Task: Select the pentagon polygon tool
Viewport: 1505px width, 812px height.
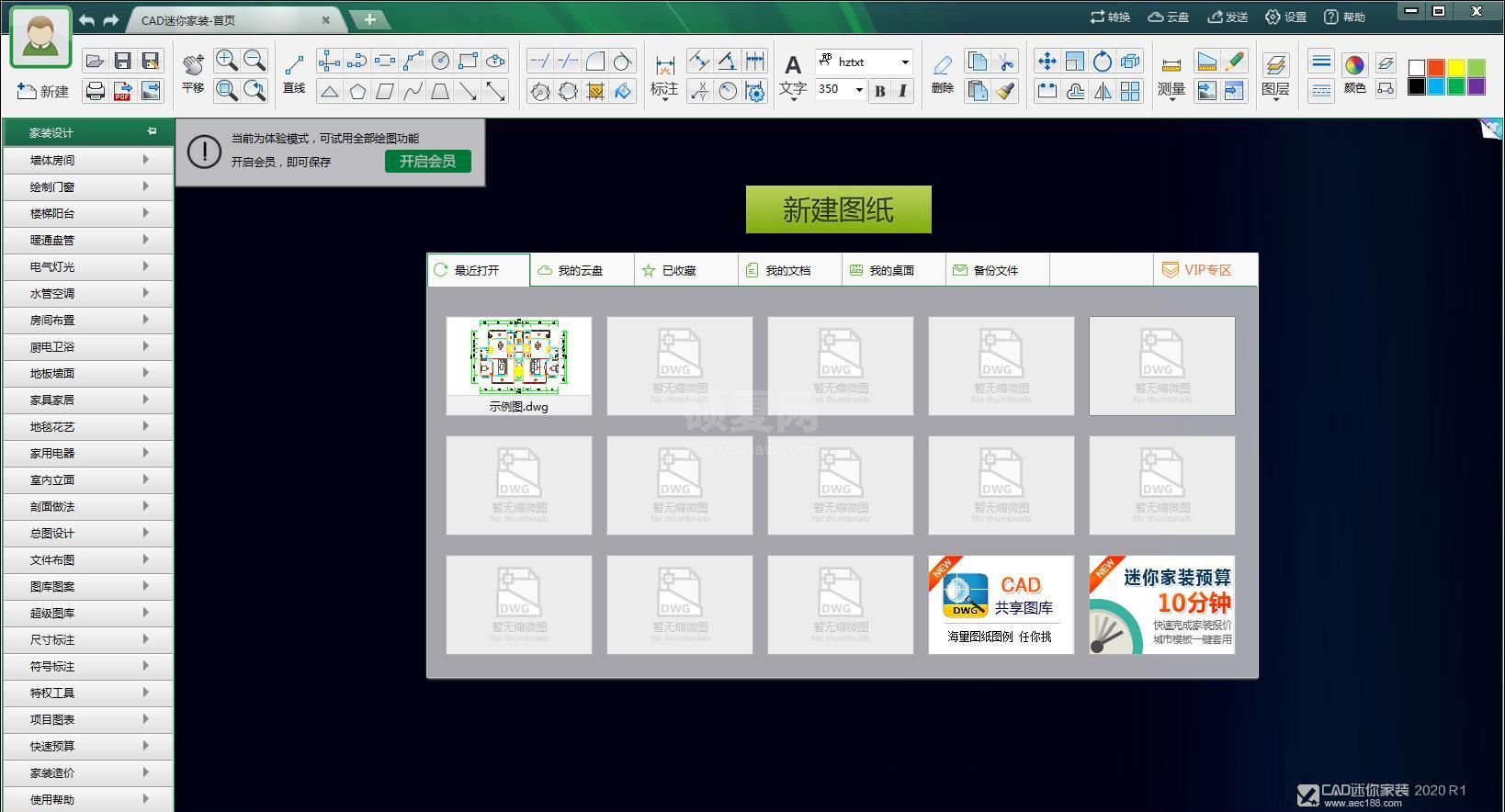Action: pos(357,90)
